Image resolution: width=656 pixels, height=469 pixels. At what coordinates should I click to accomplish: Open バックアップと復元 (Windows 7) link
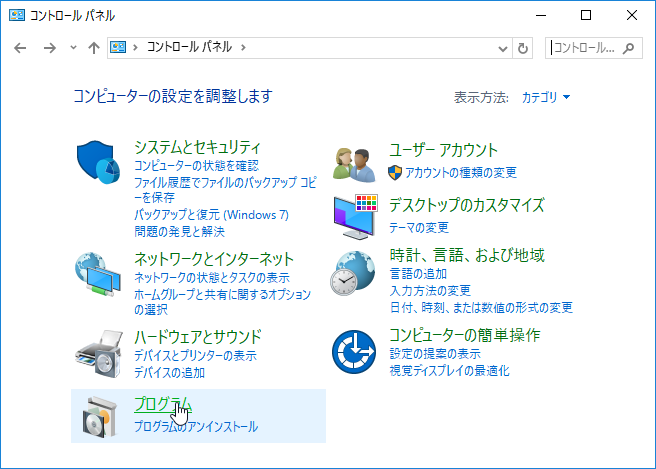click(x=211, y=215)
